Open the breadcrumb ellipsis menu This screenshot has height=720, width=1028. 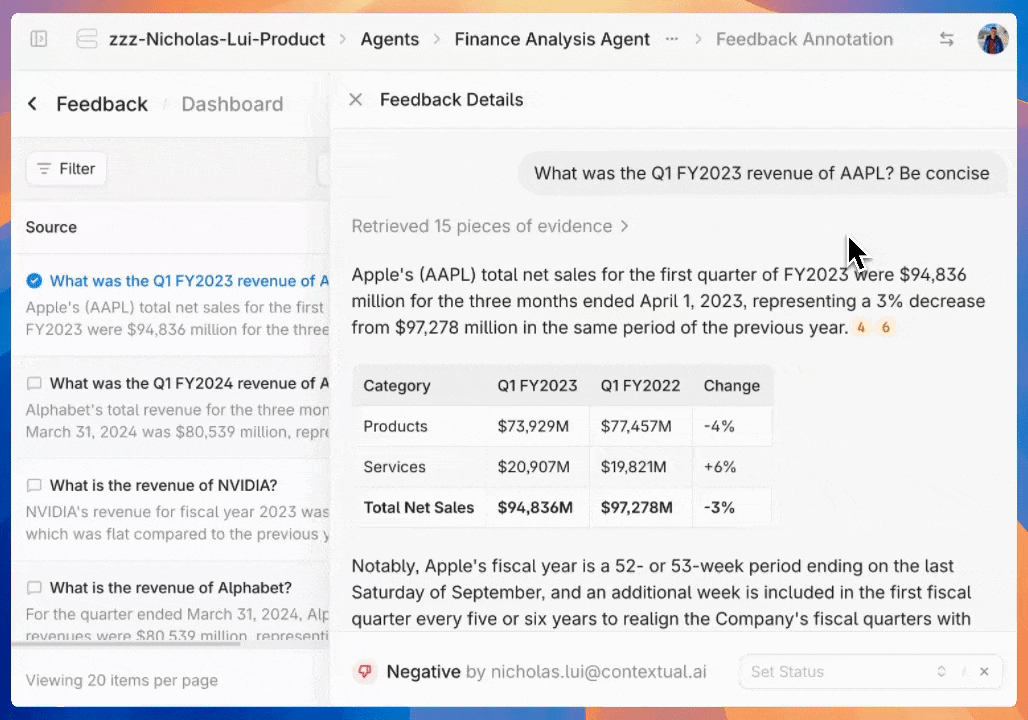coord(671,39)
